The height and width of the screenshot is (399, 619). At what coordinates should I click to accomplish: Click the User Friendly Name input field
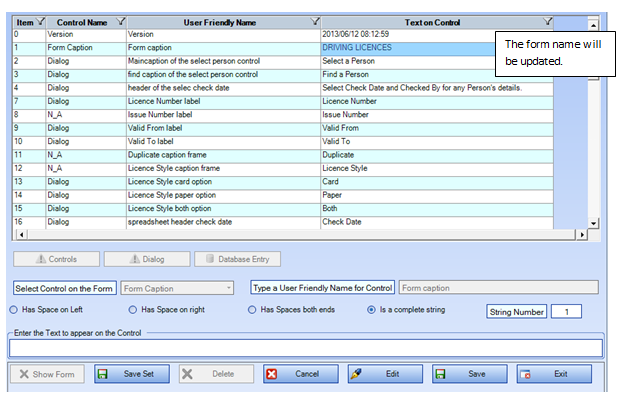(x=499, y=288)
